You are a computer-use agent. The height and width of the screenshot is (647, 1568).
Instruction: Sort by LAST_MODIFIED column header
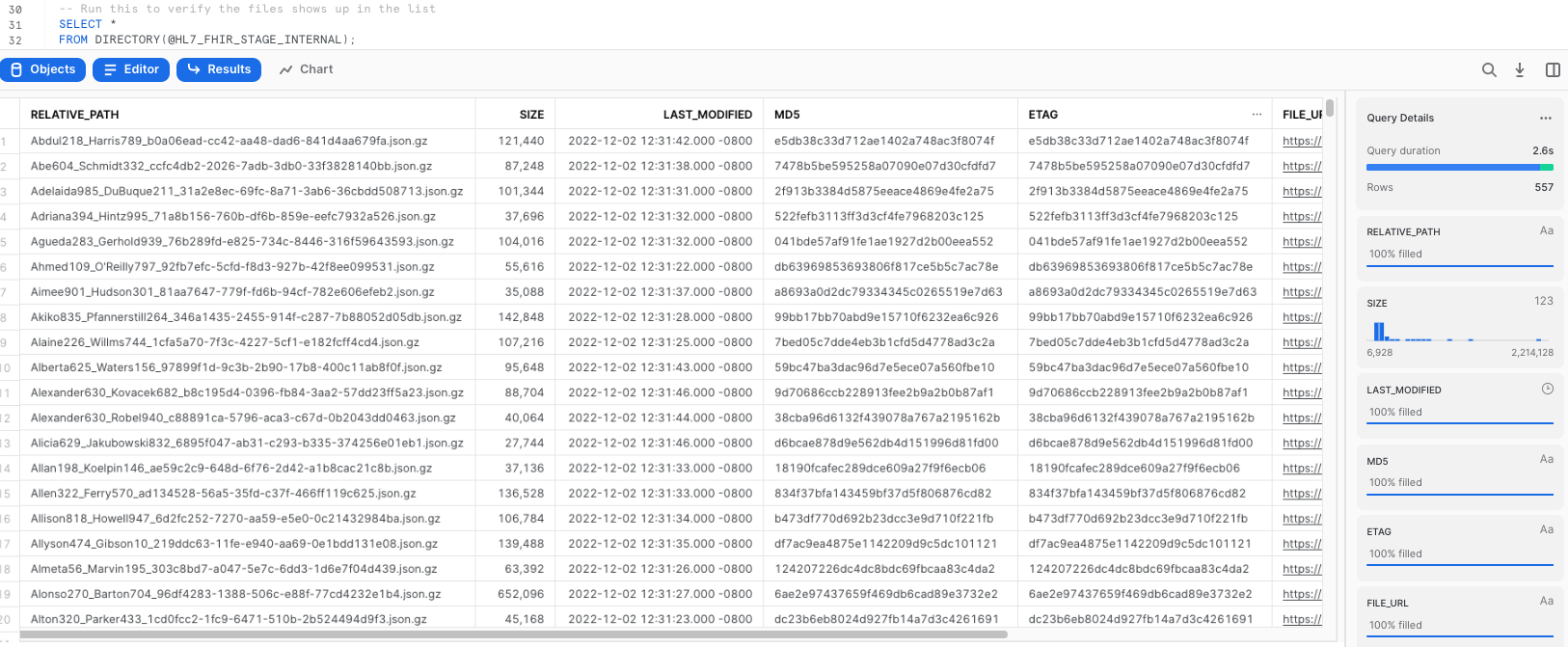[707, 114]
